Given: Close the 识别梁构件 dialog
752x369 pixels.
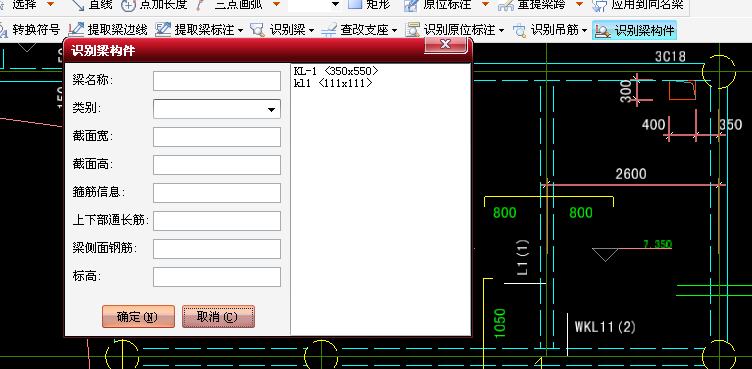Looking at the screenshot, I should tap(446, 45).
